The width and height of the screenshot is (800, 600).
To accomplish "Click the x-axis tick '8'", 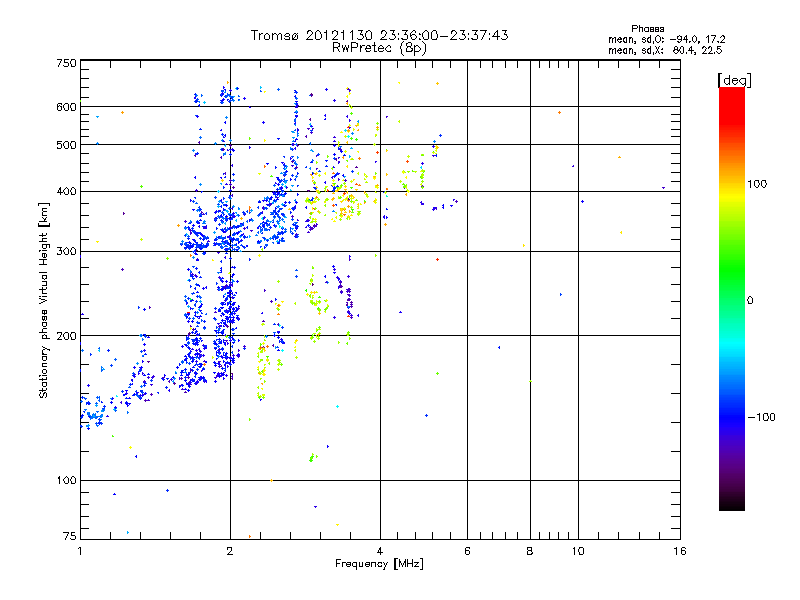I will click(x=530, y=551).
